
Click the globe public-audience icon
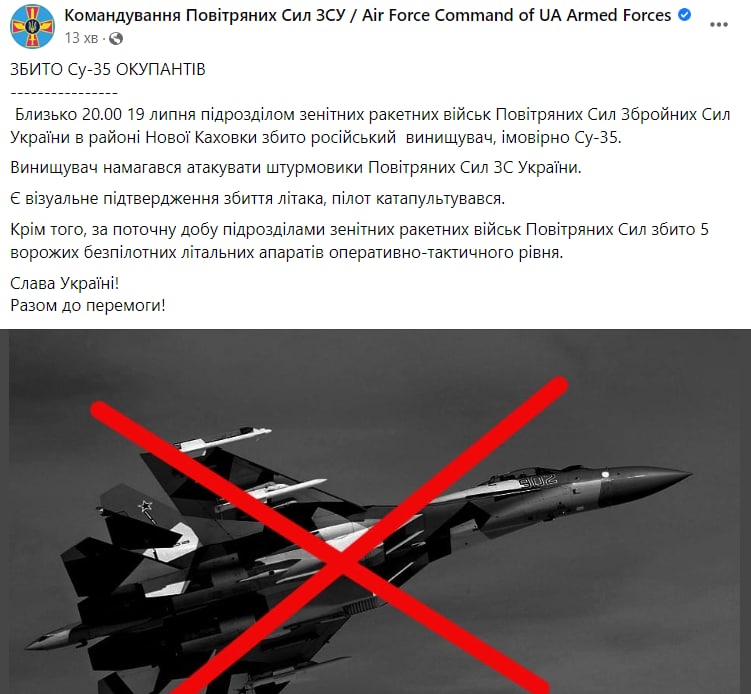(x=116, y=38)
